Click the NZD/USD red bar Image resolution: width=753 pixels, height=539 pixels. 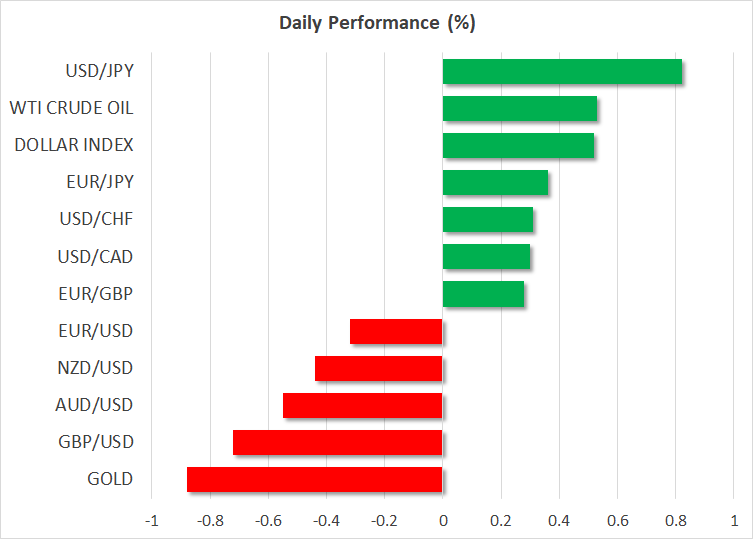pyautogui.click(x=378, y=368)
